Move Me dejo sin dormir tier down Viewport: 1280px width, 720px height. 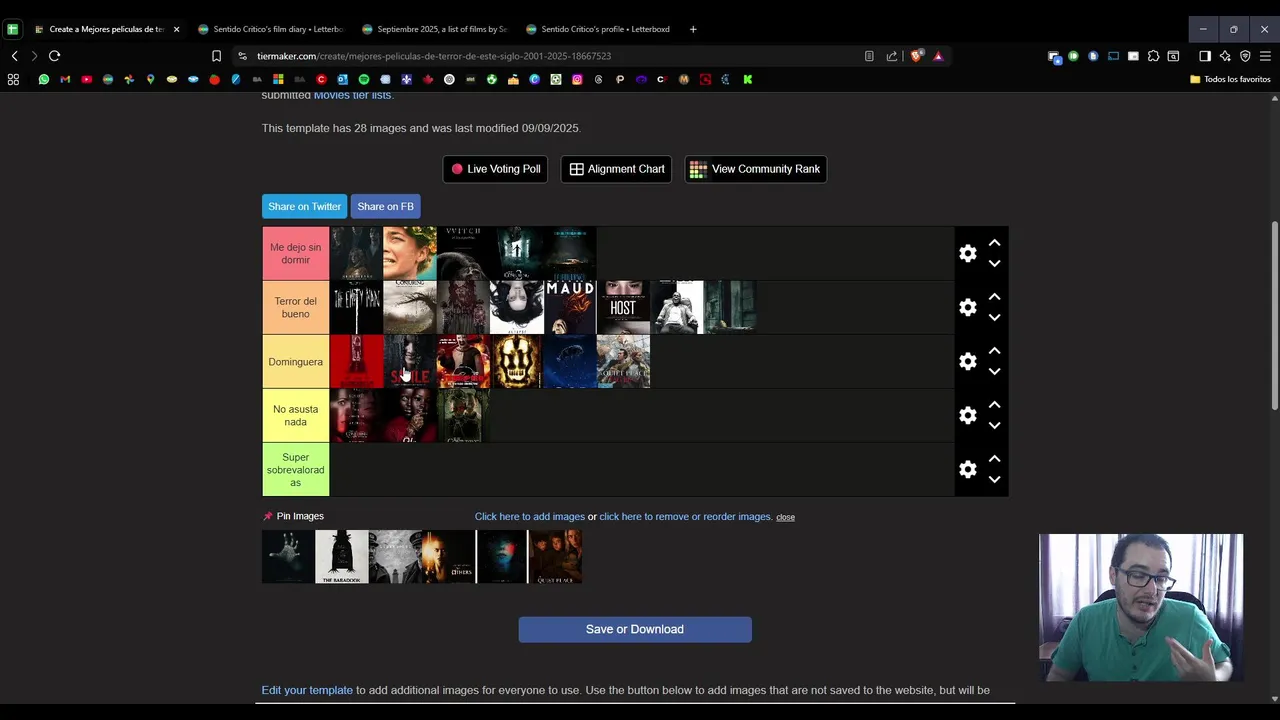point(994,264)
